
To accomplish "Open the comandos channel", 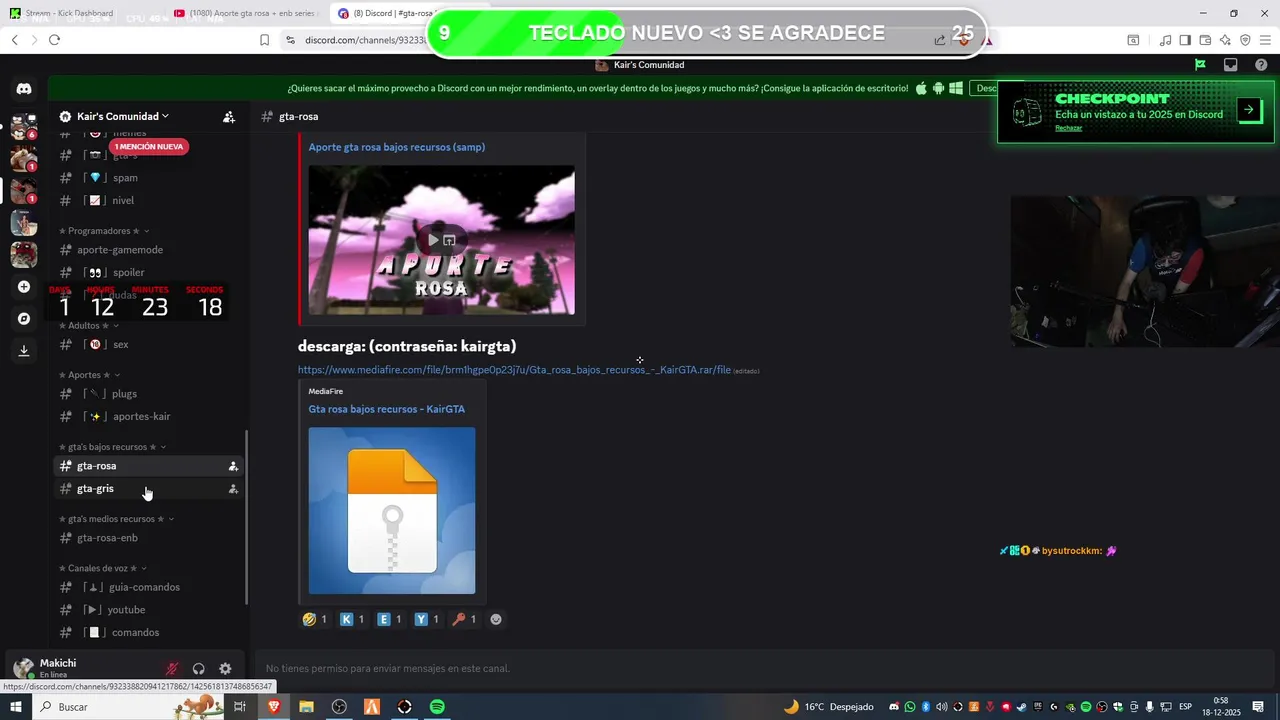I will tap(148, 633).
